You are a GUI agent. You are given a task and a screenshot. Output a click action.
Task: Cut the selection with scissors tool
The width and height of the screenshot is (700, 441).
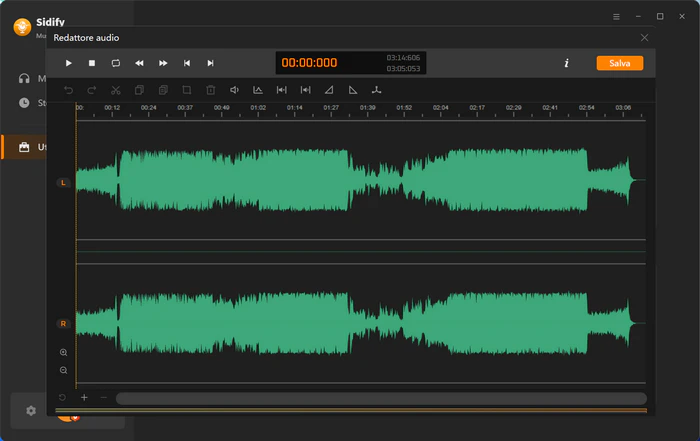coord(116,90)
